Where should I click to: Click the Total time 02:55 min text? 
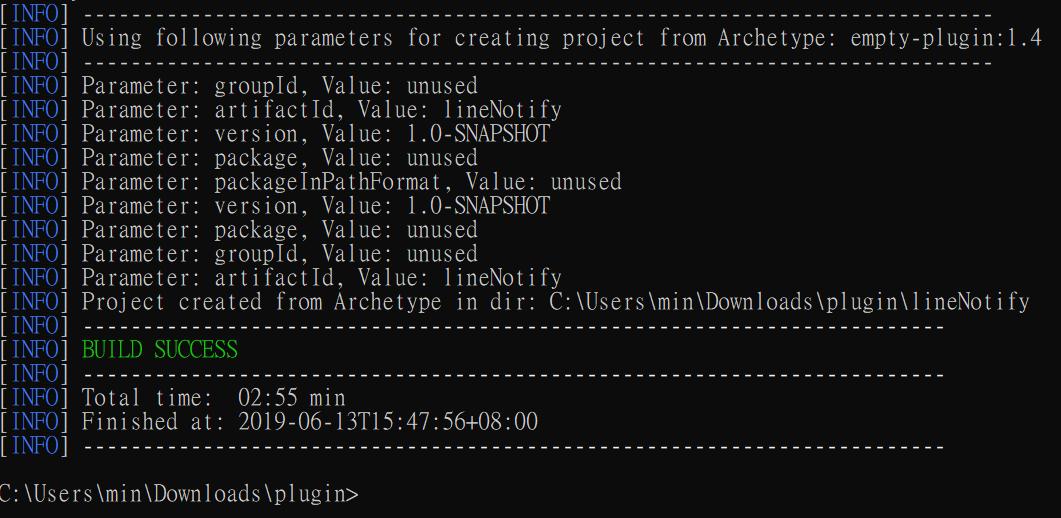click(x=214, y=398)
